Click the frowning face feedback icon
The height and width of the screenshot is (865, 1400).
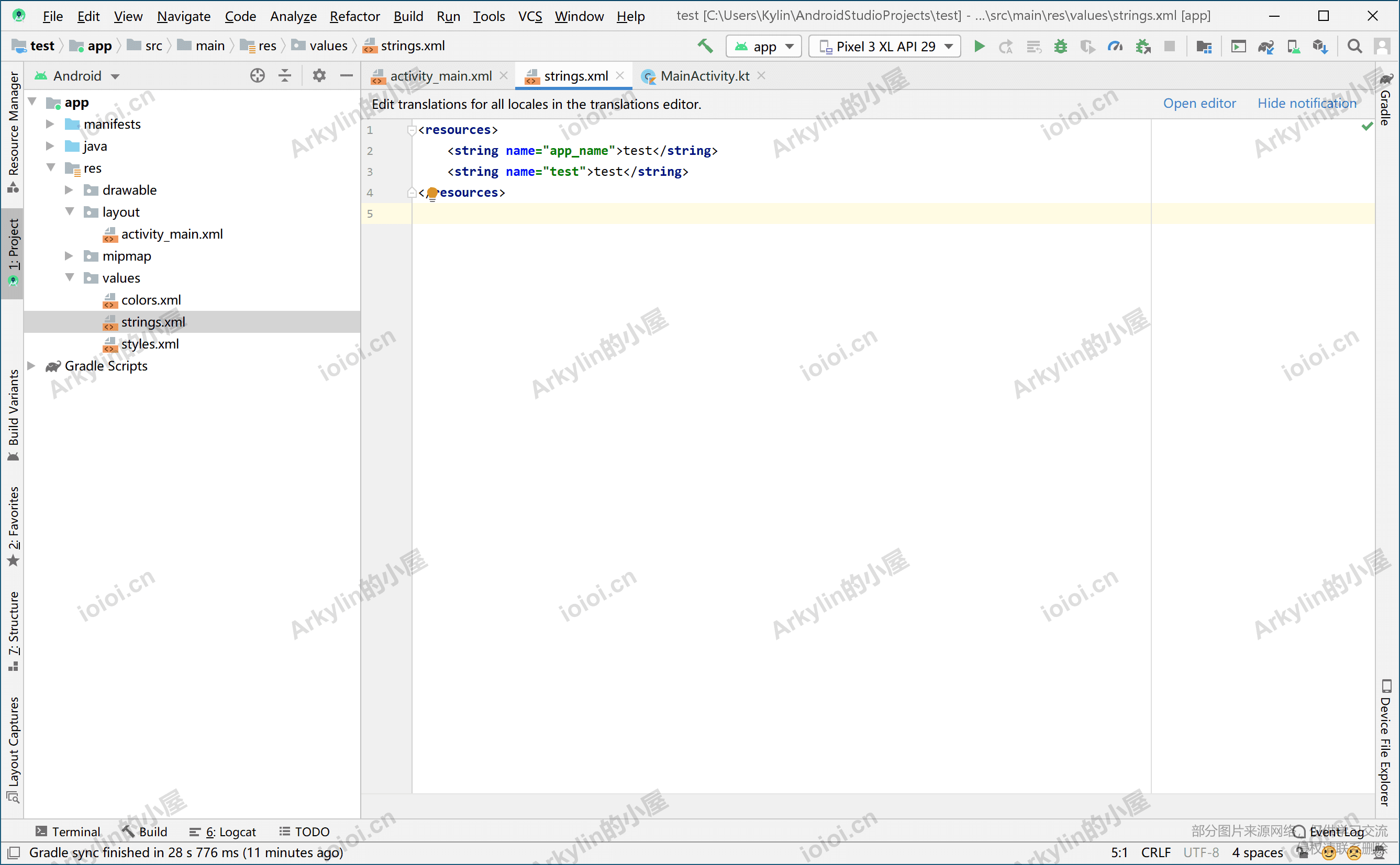1354,853
